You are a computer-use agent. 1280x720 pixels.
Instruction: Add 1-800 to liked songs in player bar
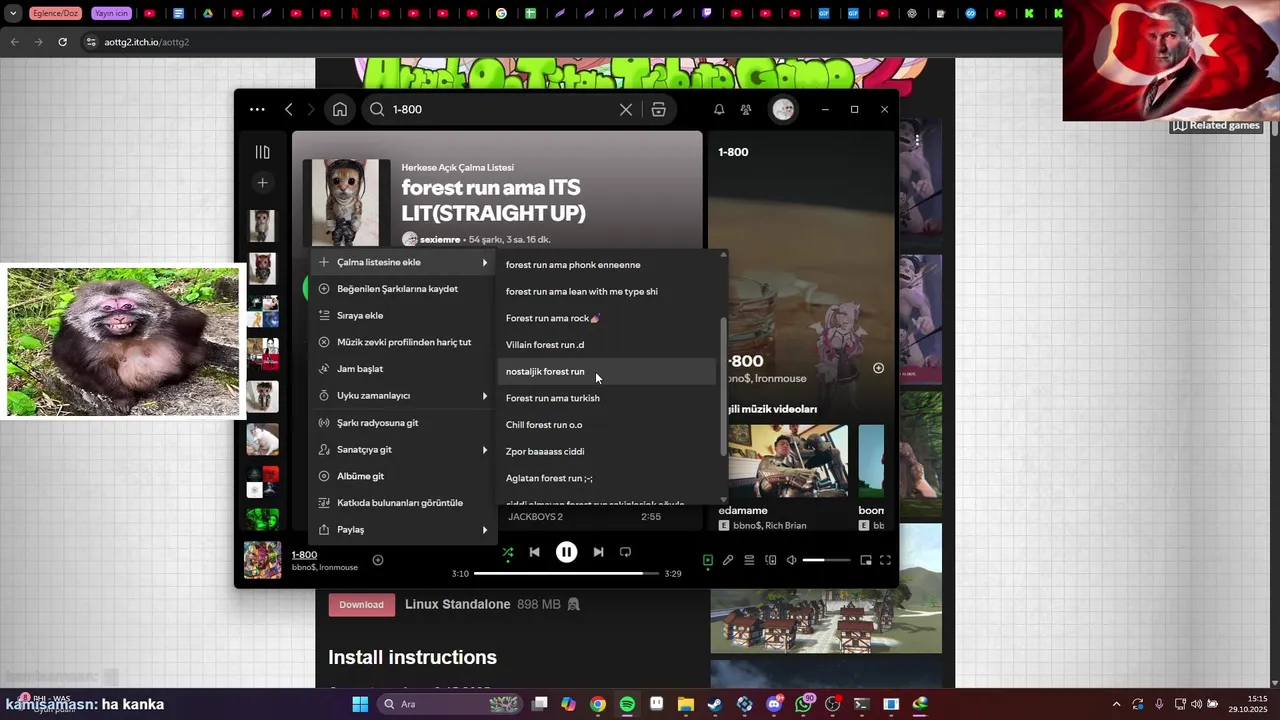pyautogui.click(x=378, y=560)
